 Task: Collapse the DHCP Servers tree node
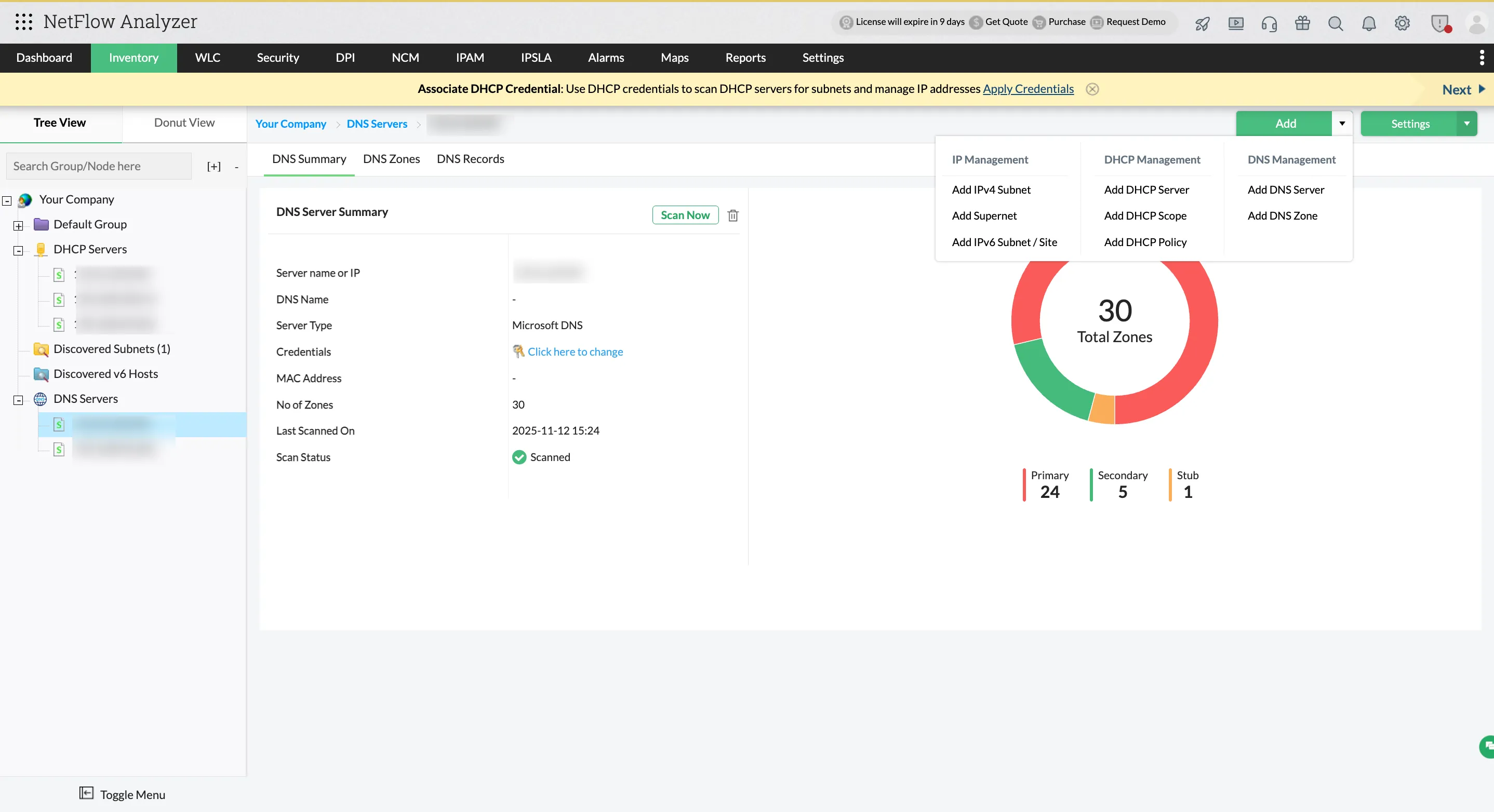(18, 251)
